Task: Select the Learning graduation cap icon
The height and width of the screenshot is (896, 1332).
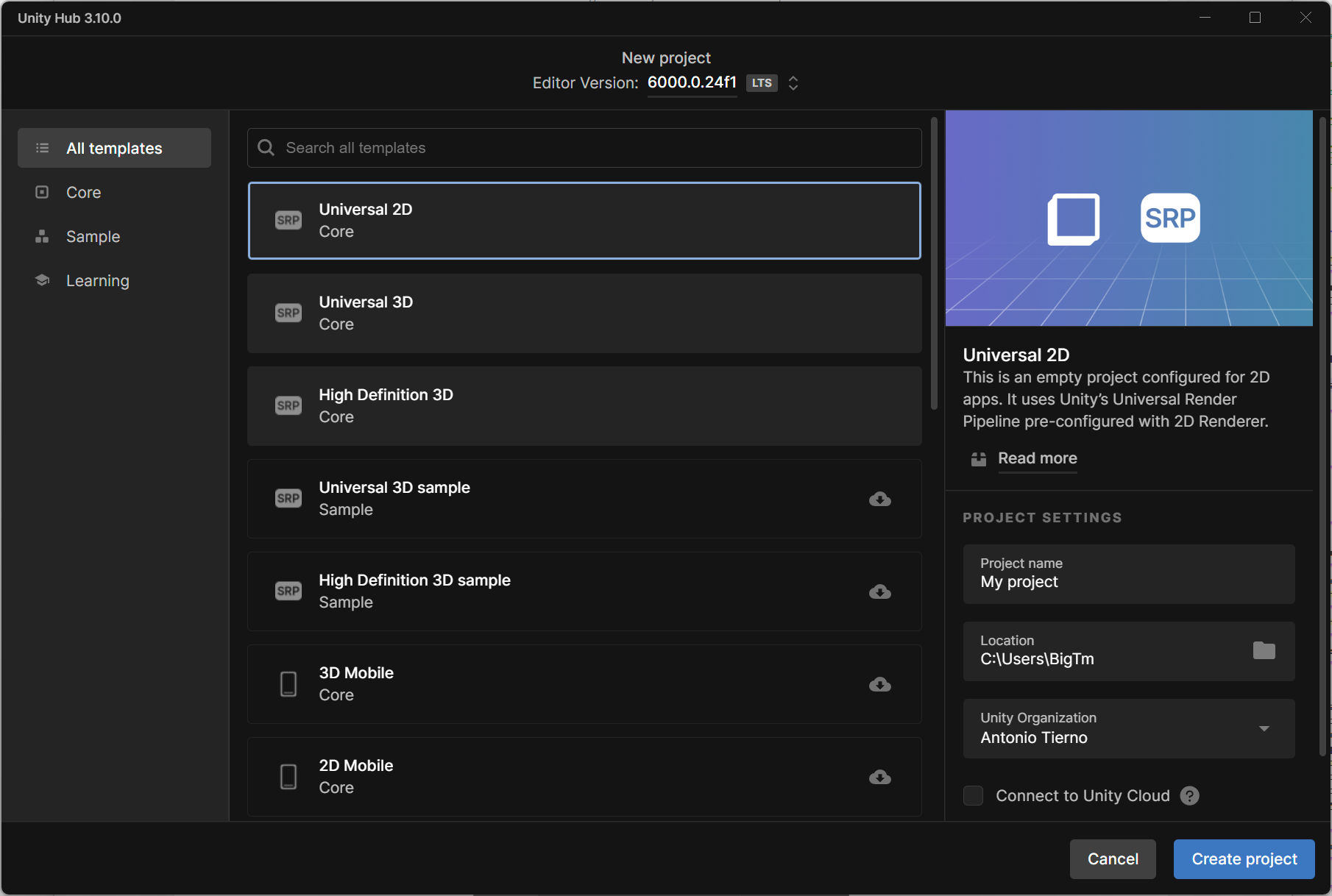Action: [x=42, y=280]
